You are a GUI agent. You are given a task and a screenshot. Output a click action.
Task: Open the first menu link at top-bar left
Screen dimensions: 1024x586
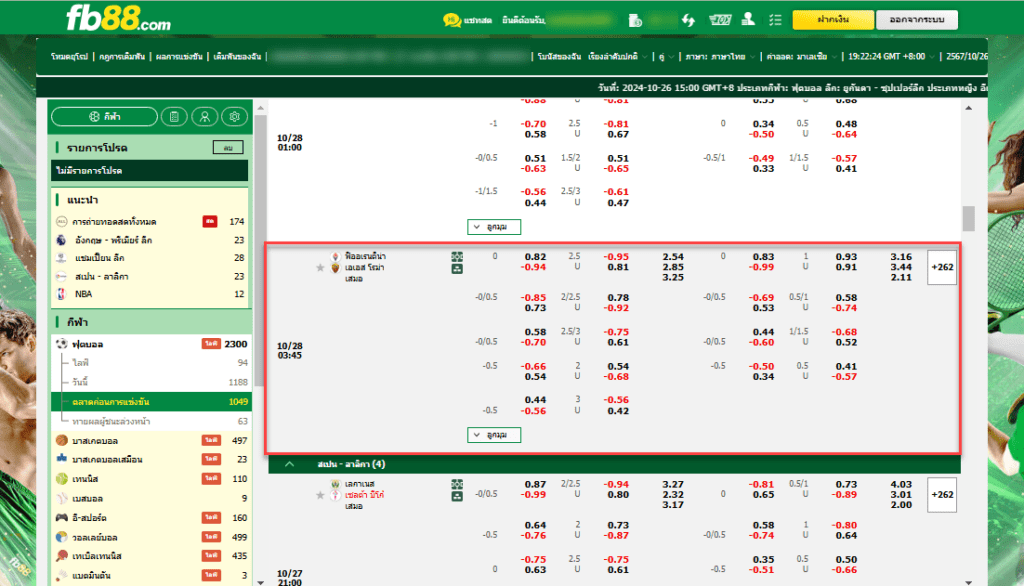pos(69,57)
